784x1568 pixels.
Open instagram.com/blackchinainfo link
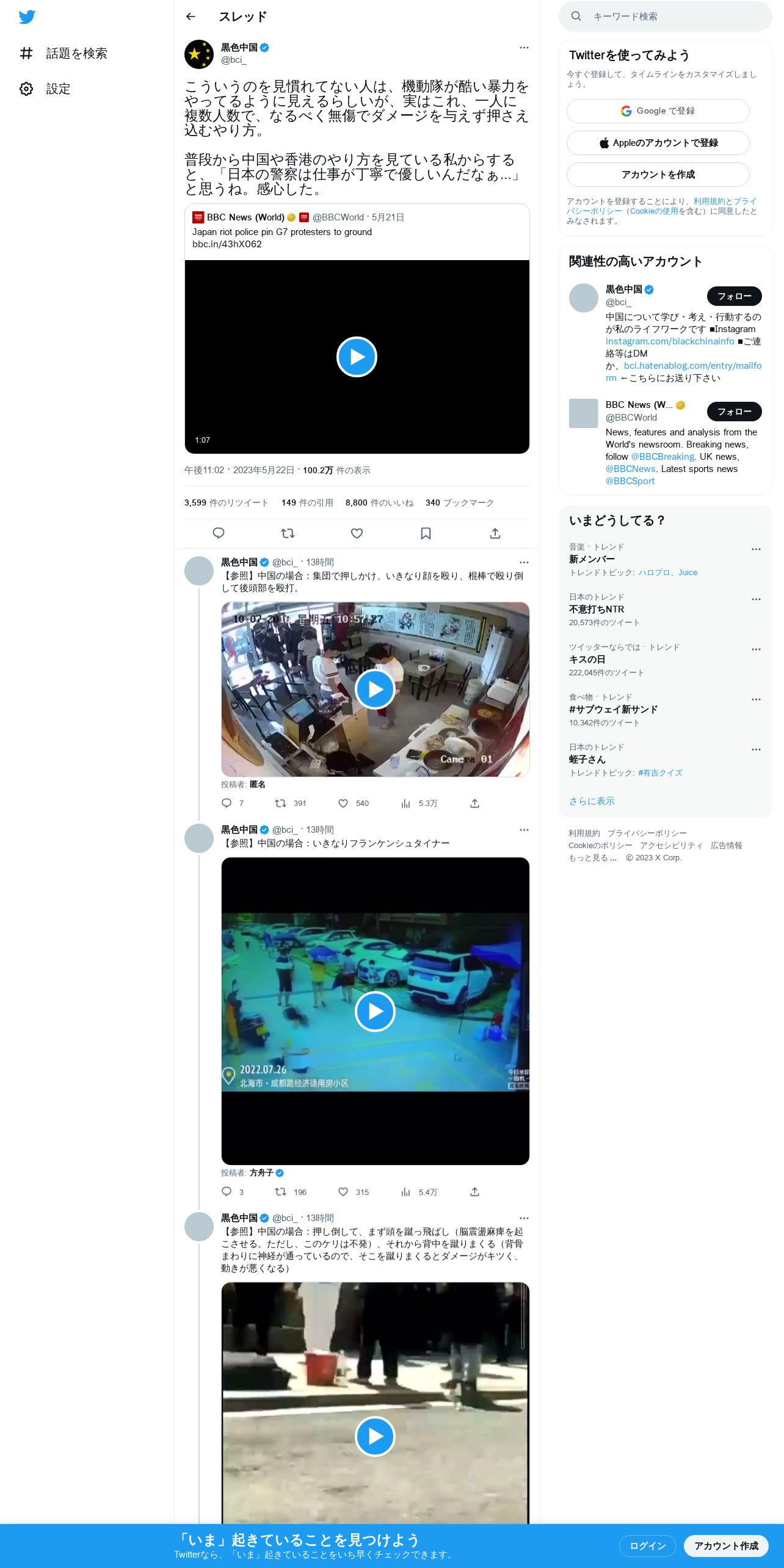click(670, 341)
